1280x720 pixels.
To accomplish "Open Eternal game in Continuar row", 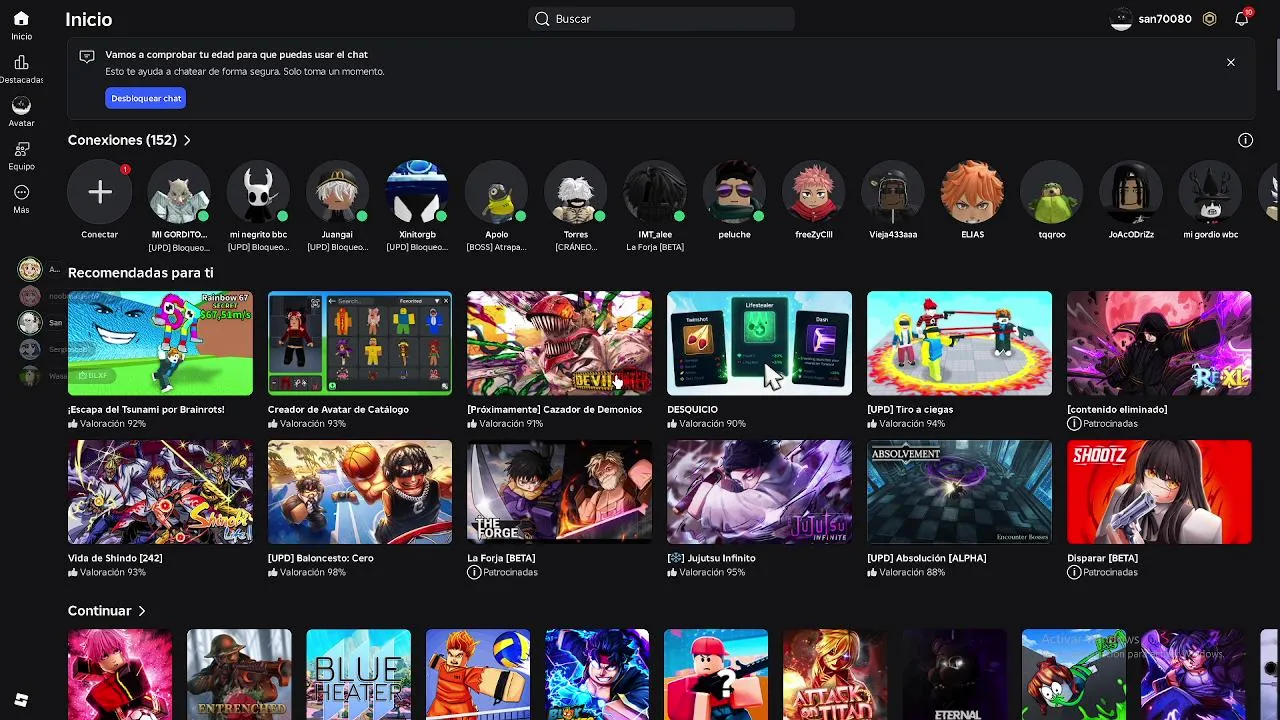I will point(955,674).
